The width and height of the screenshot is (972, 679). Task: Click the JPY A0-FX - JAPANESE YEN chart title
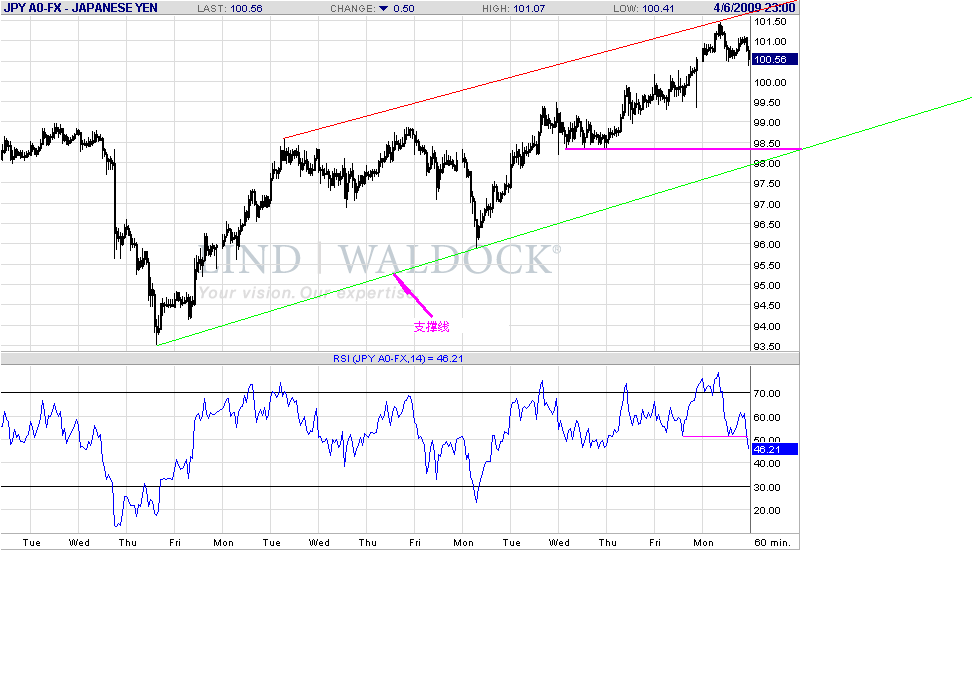tap(81, 8)
